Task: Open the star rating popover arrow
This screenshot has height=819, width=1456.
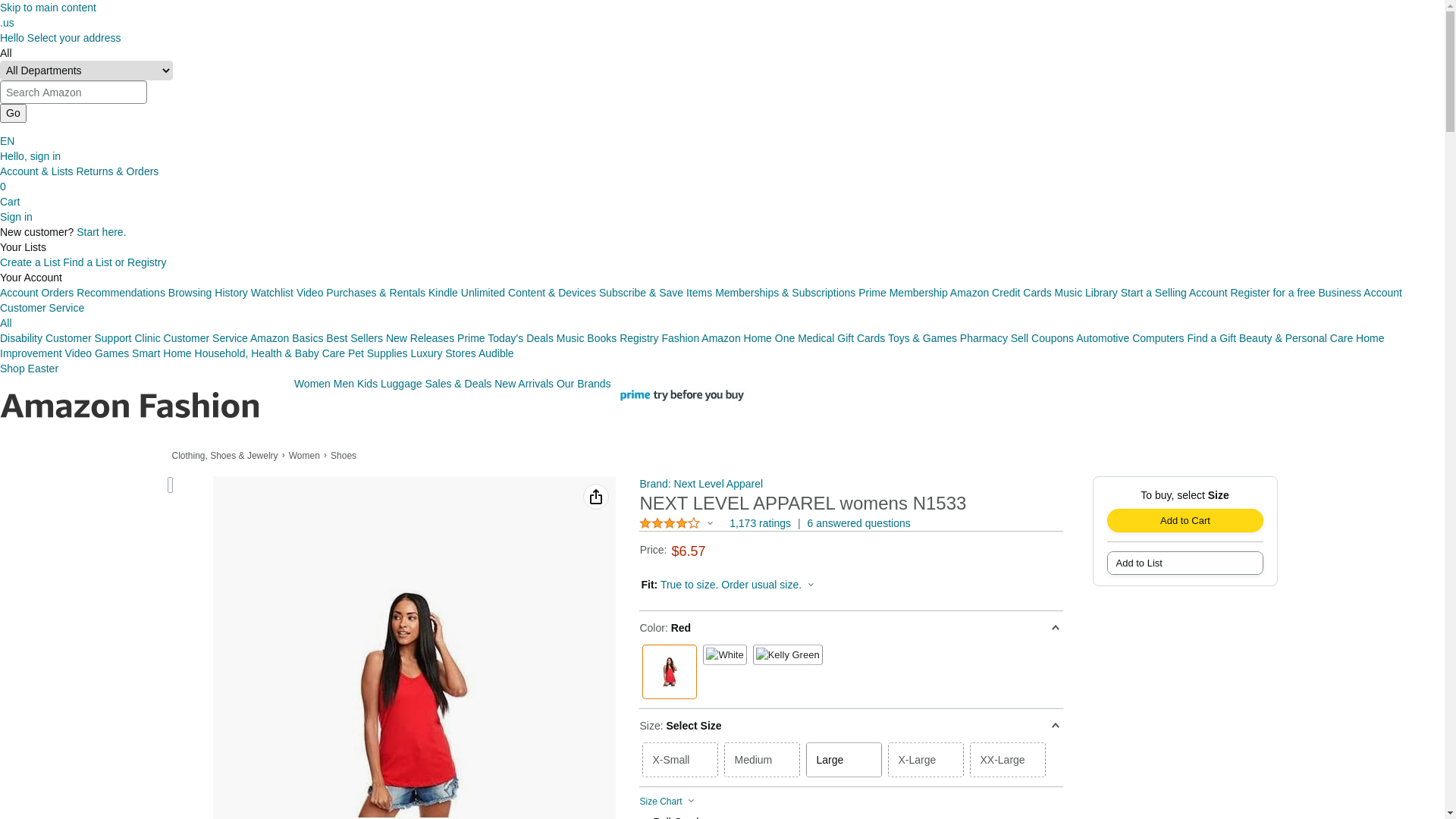Action: [x=711, y=523]
